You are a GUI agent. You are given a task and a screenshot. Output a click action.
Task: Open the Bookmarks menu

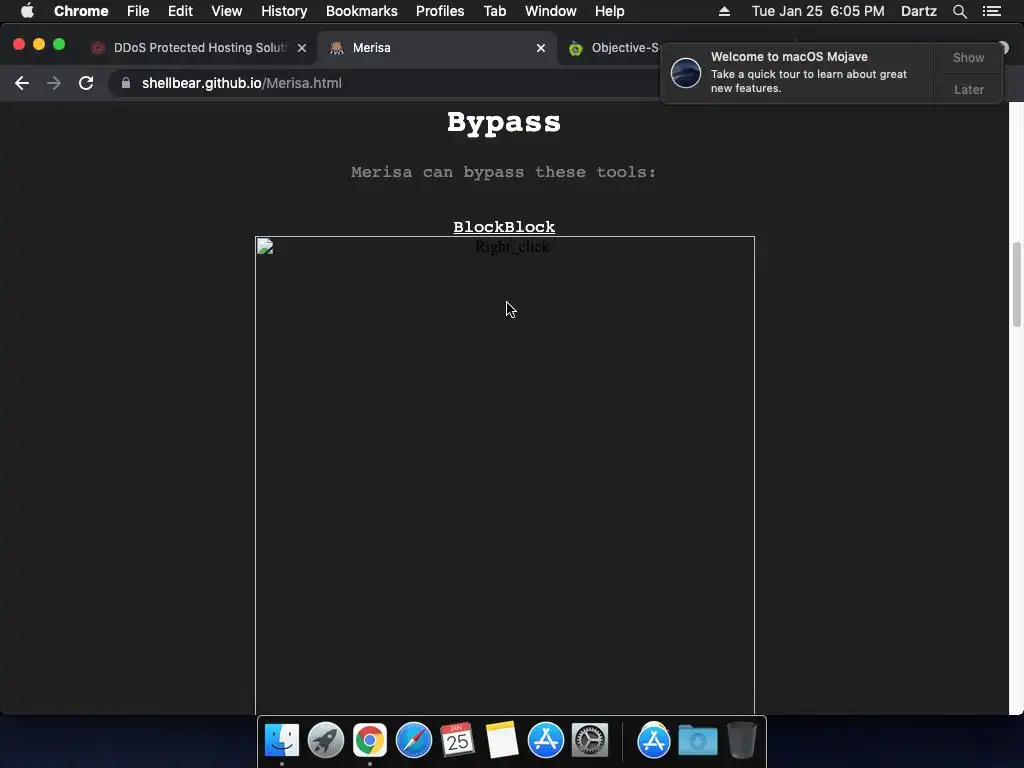pos(362,11)
